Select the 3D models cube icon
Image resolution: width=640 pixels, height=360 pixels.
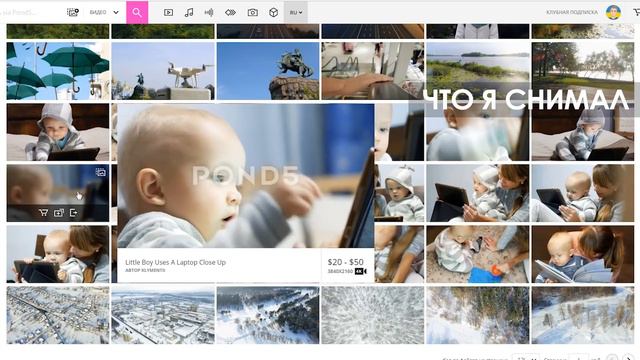click(273, 13)
